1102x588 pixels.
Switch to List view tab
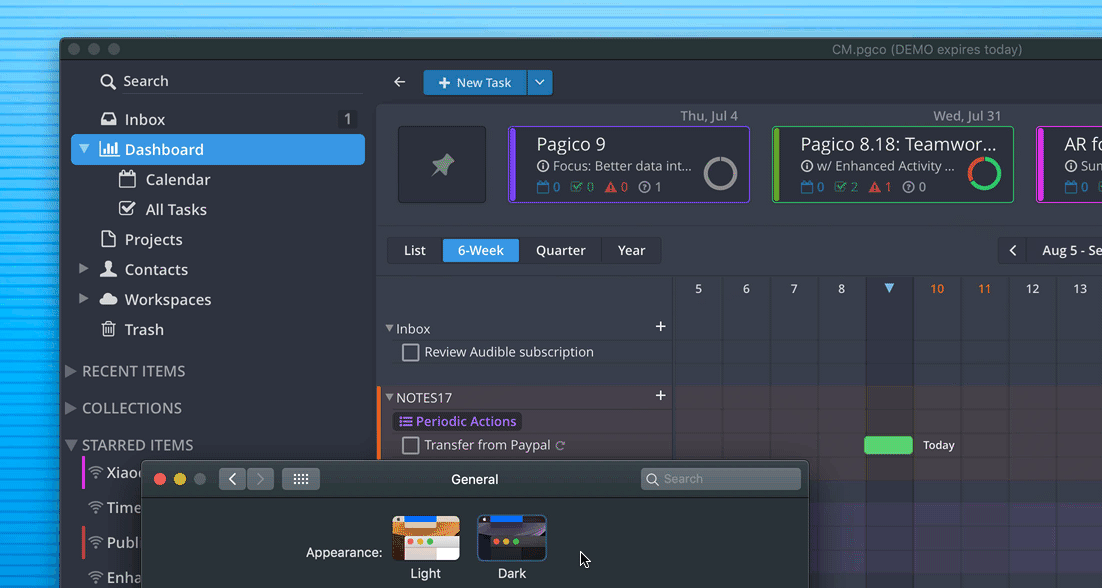click(415, 251)
